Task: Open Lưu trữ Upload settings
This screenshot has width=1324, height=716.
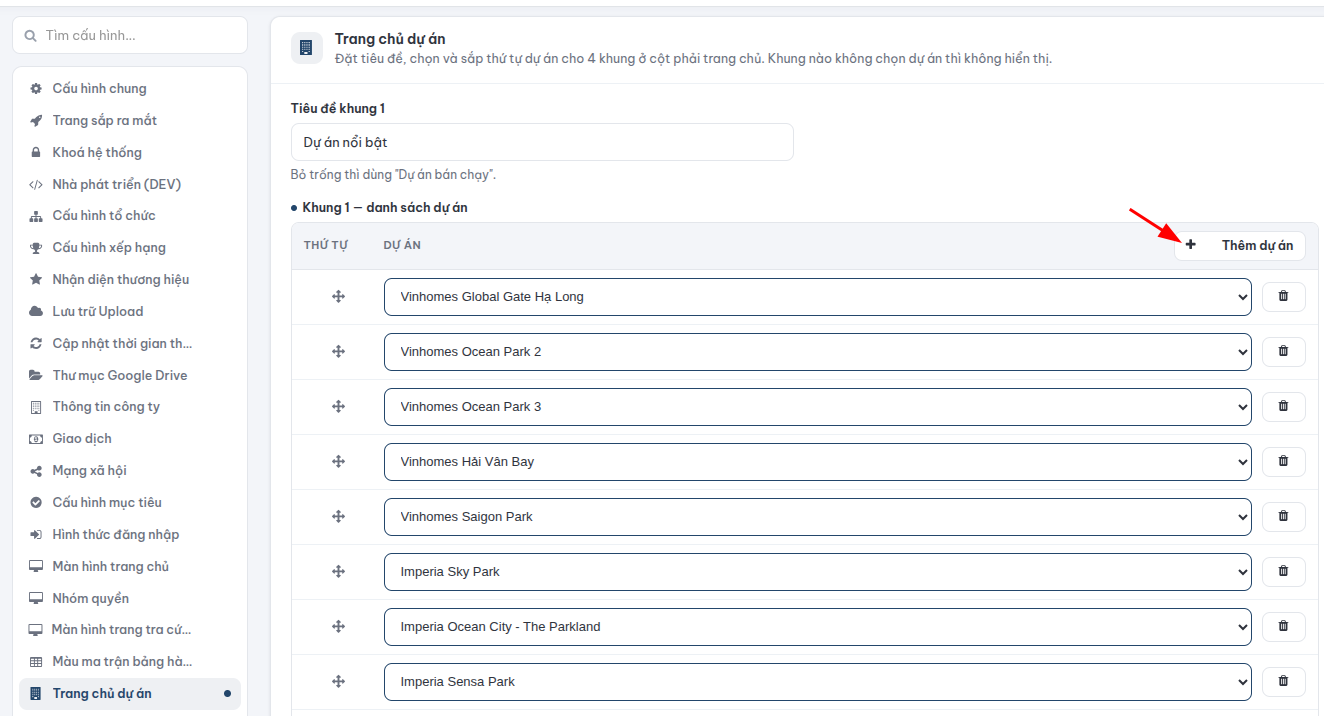Action: pyautogui.click(x=130, y=312)
